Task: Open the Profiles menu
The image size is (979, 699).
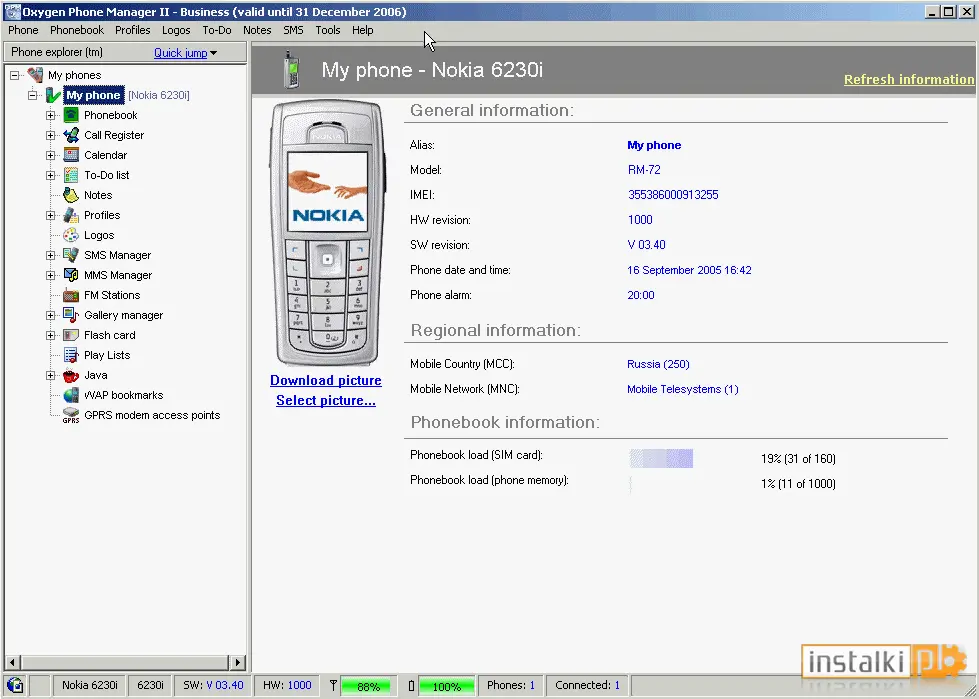Action: click(x=132, y=30)
